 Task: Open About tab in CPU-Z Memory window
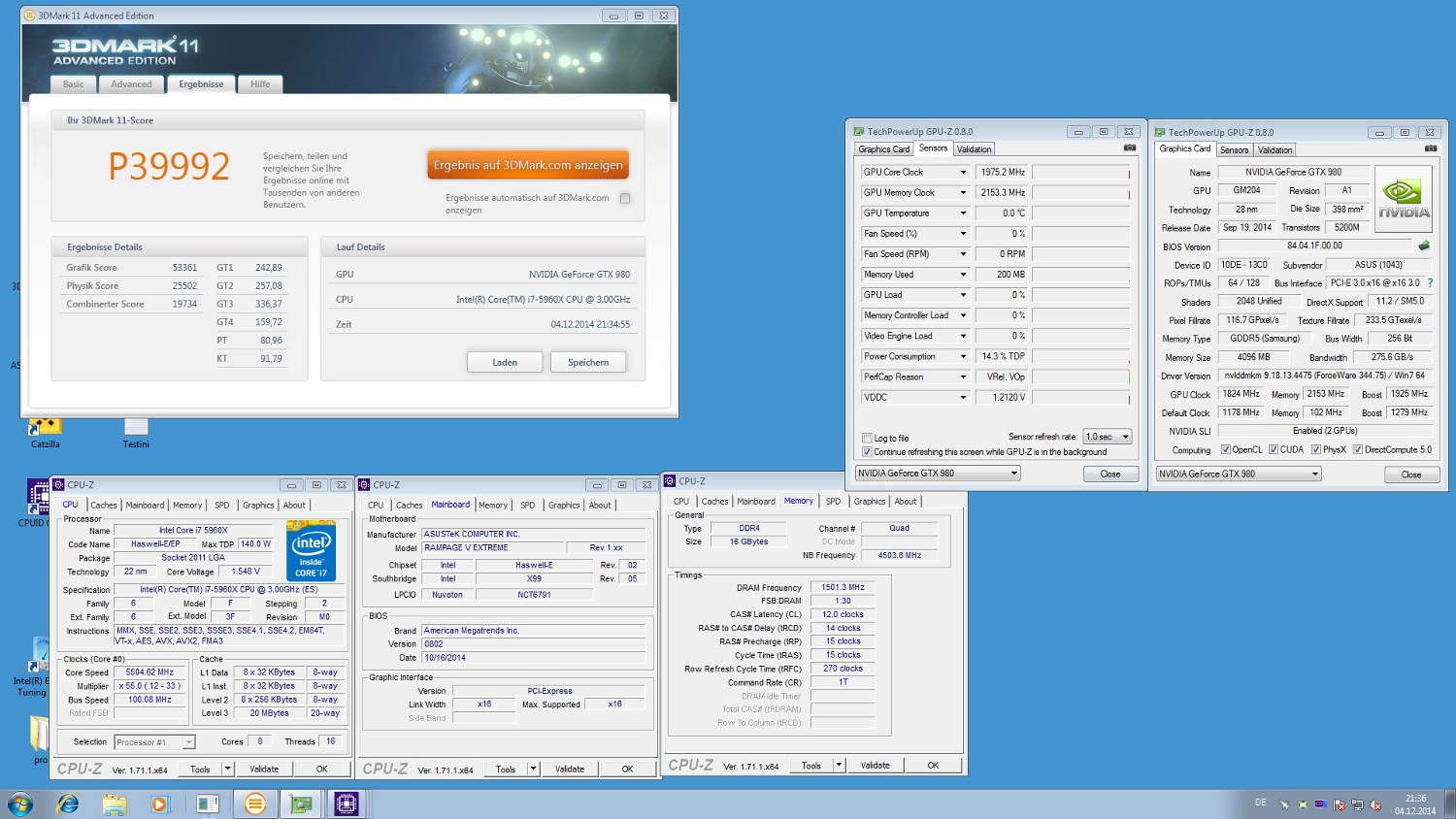(906, 502)
